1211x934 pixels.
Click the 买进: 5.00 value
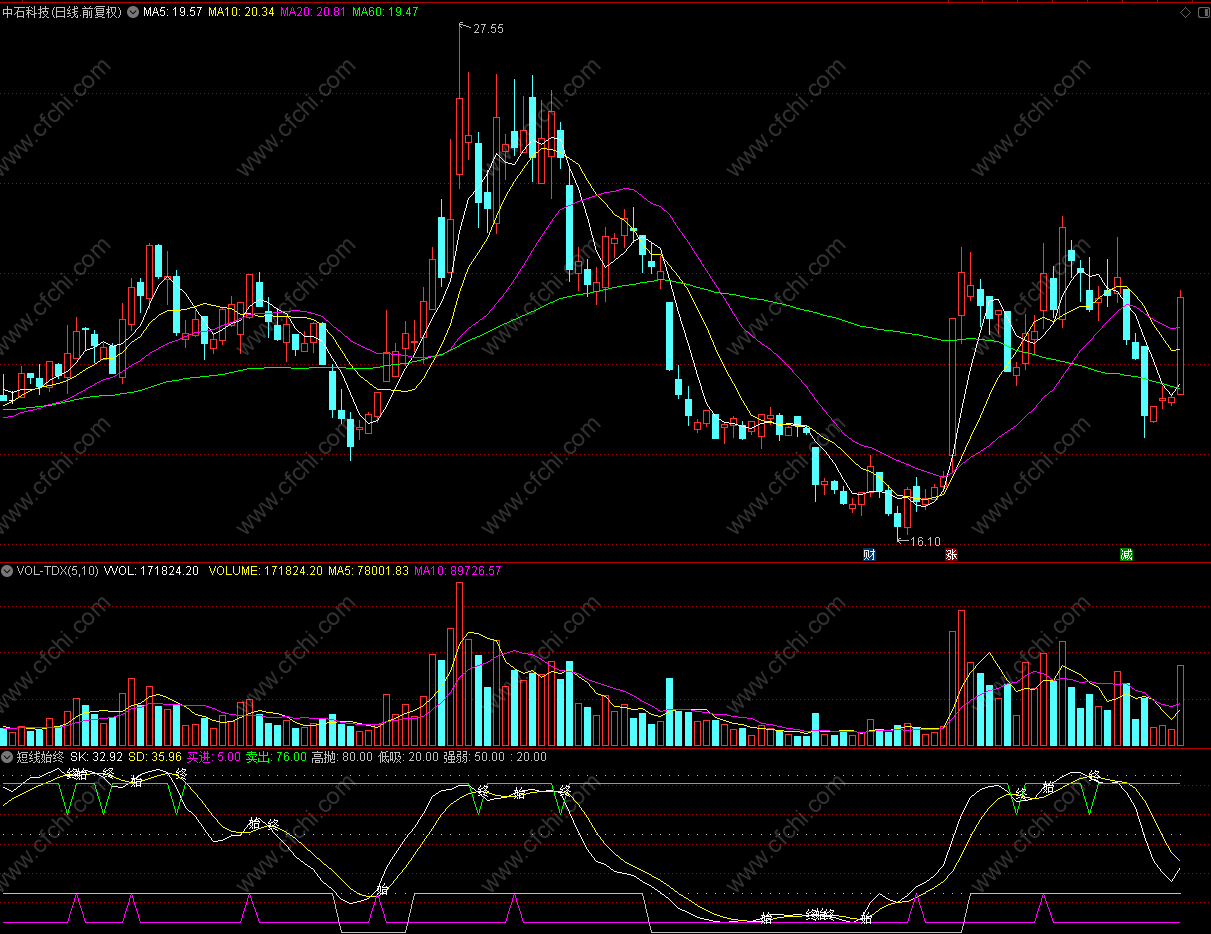[214, 757]
